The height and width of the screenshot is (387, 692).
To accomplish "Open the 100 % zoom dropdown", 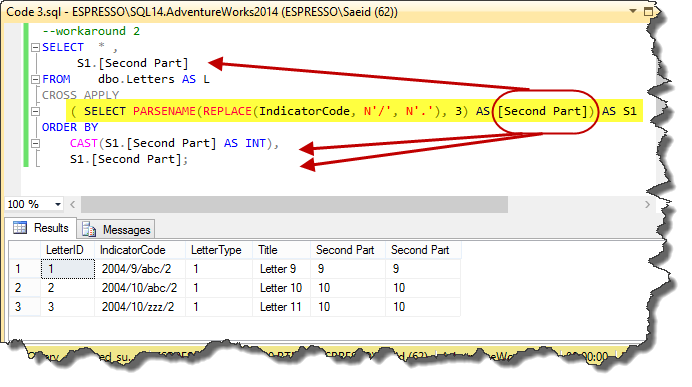I will click(58, 204).
